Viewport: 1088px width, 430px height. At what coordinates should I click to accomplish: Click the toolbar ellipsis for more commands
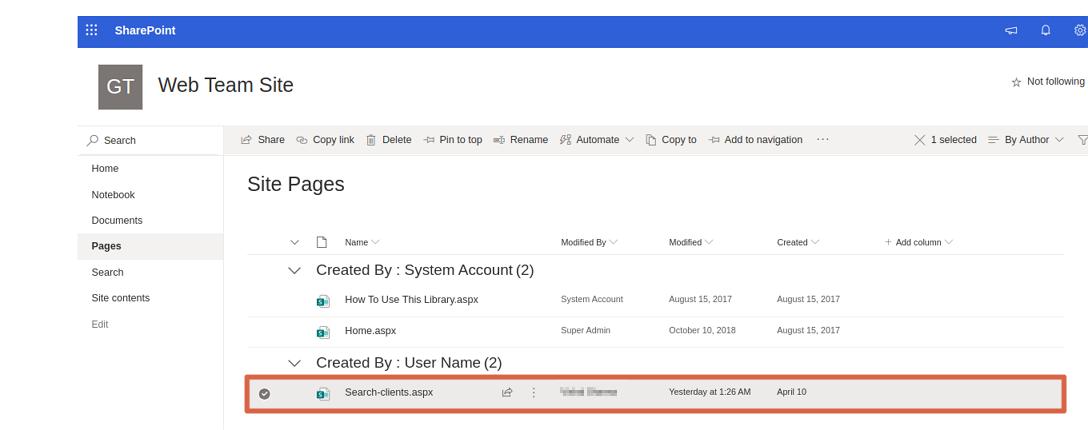click(823, 140)
